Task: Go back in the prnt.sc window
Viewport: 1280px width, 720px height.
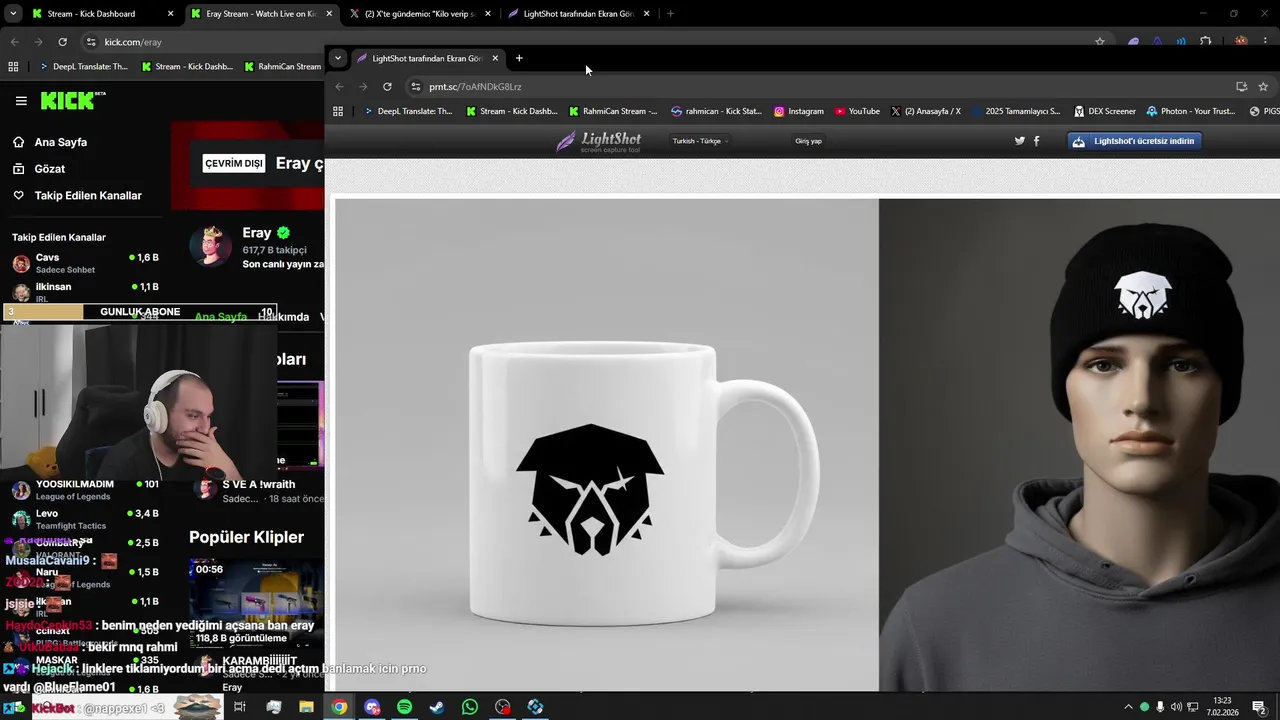Action: 339,86
